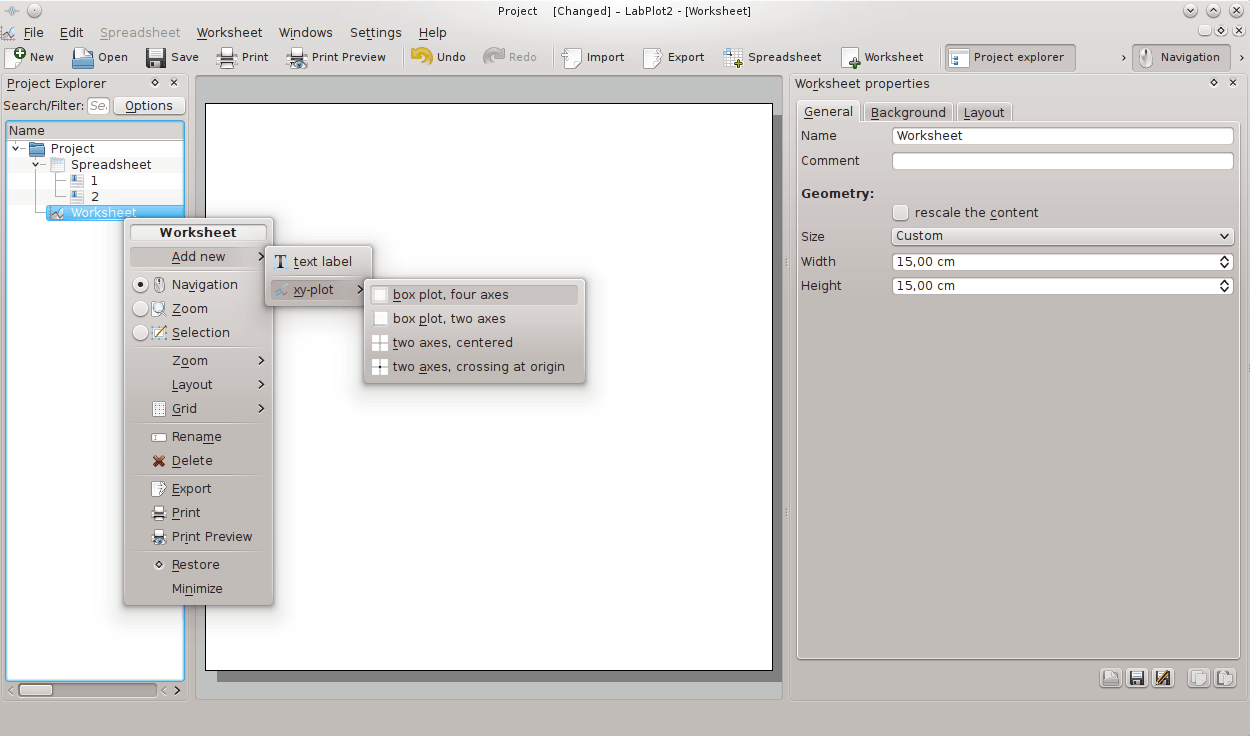This screenshot has height=736, width=1250.
Task: Click the Width input field
Action: click(x=1055, y=262)
